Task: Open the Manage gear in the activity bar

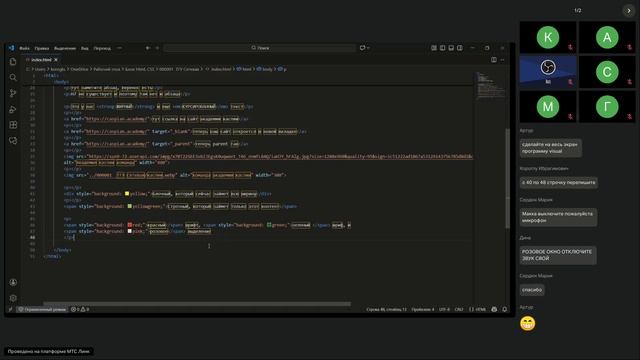Action: [x=13, y=298]
